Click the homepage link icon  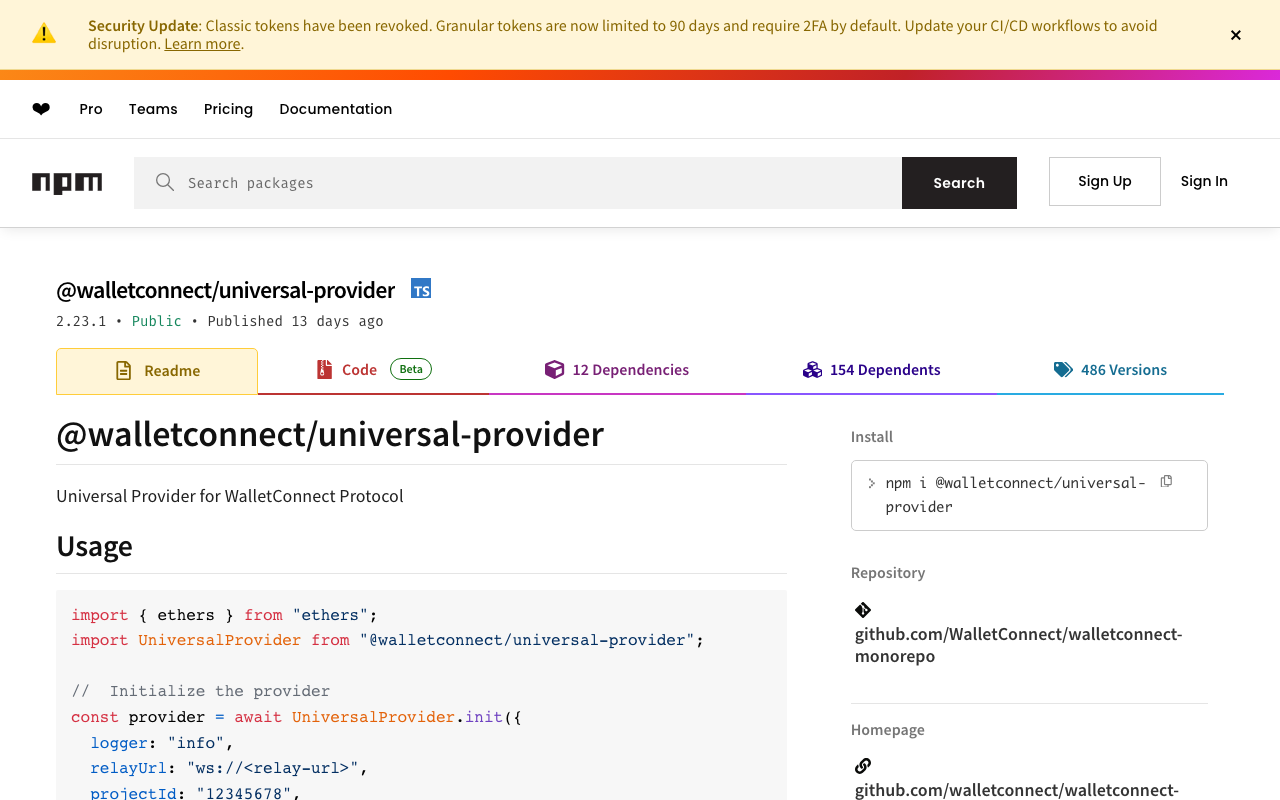pyautogui.click(x=863, y=766)
